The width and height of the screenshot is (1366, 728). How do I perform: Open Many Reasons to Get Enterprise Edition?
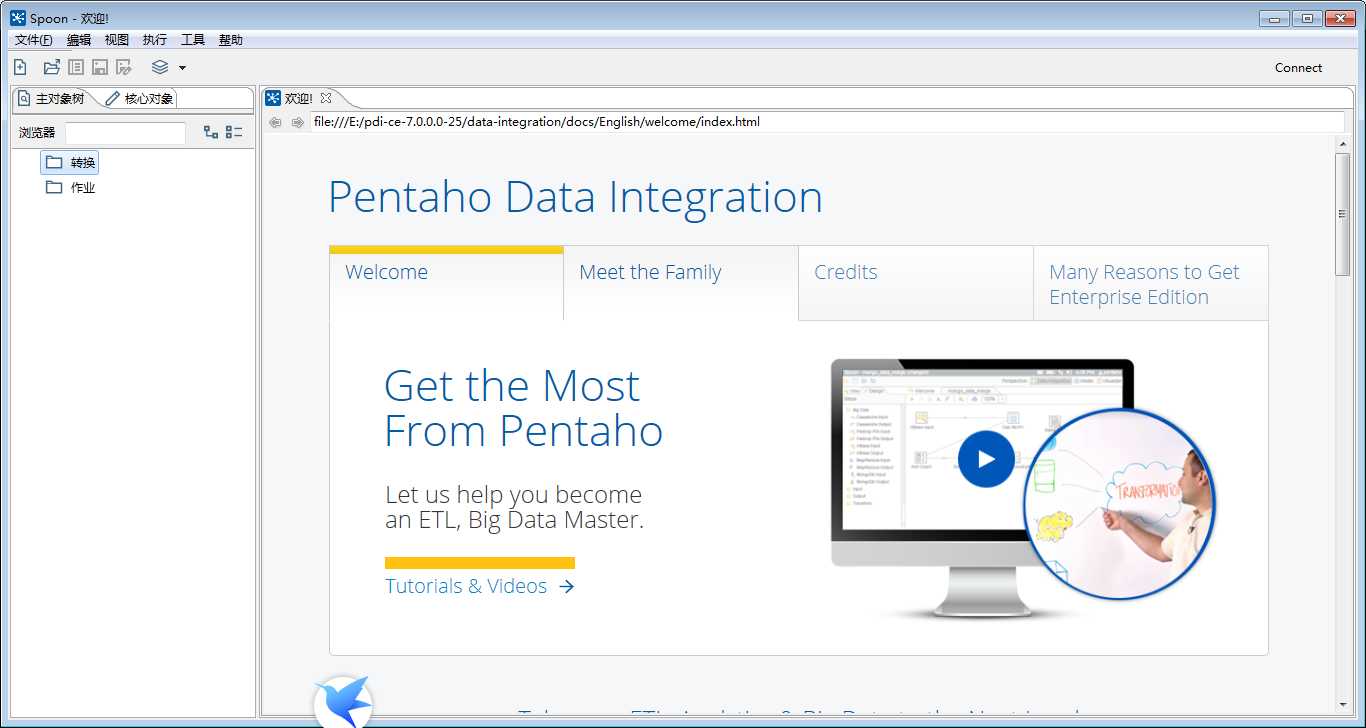[1151, 283]
